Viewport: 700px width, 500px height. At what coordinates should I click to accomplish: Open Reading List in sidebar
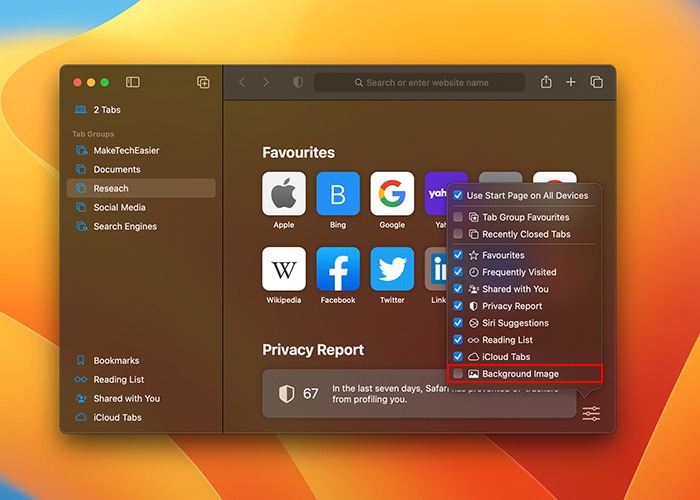tap(141, 379)
